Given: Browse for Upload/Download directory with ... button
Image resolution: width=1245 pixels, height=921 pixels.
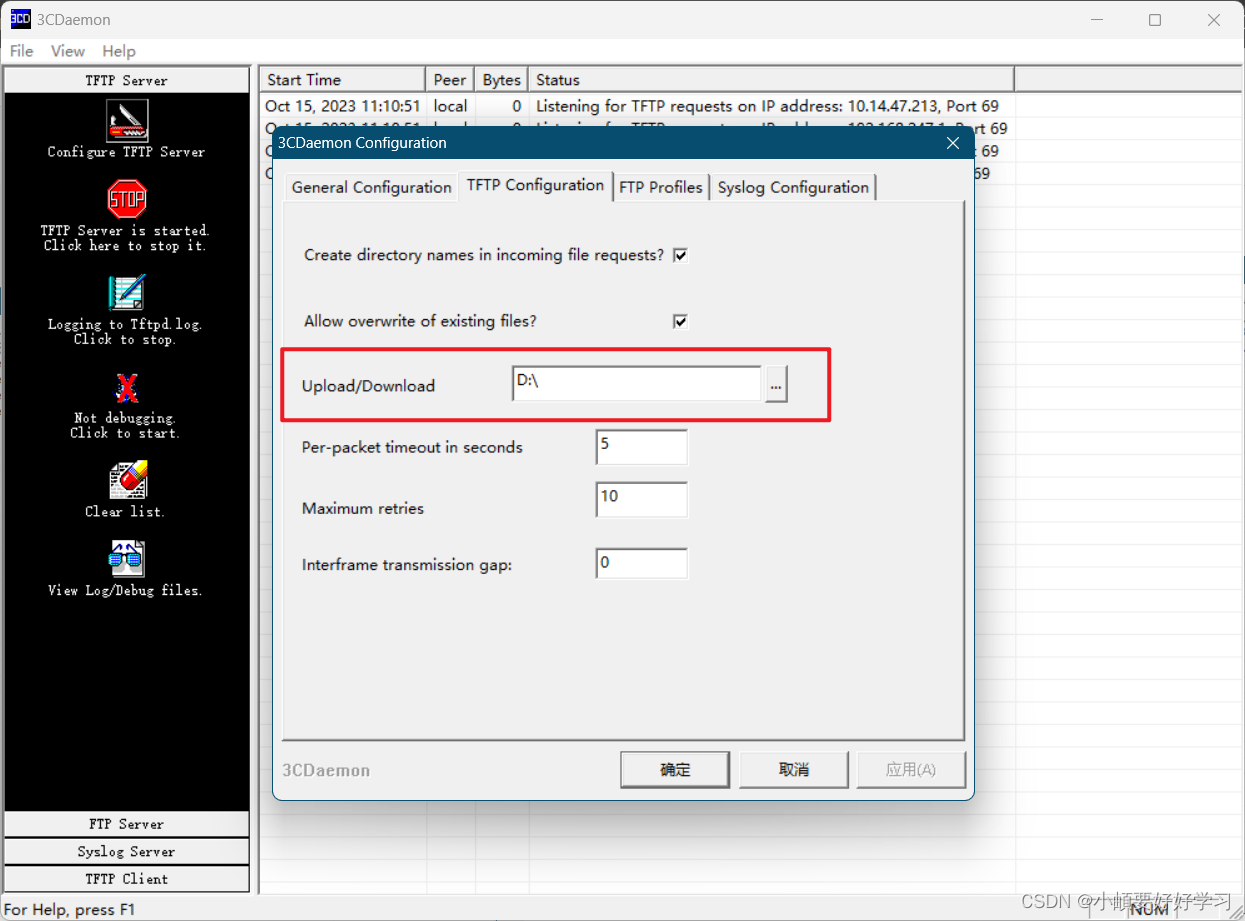Looking at the screenshot, I should tap(776, 385).
